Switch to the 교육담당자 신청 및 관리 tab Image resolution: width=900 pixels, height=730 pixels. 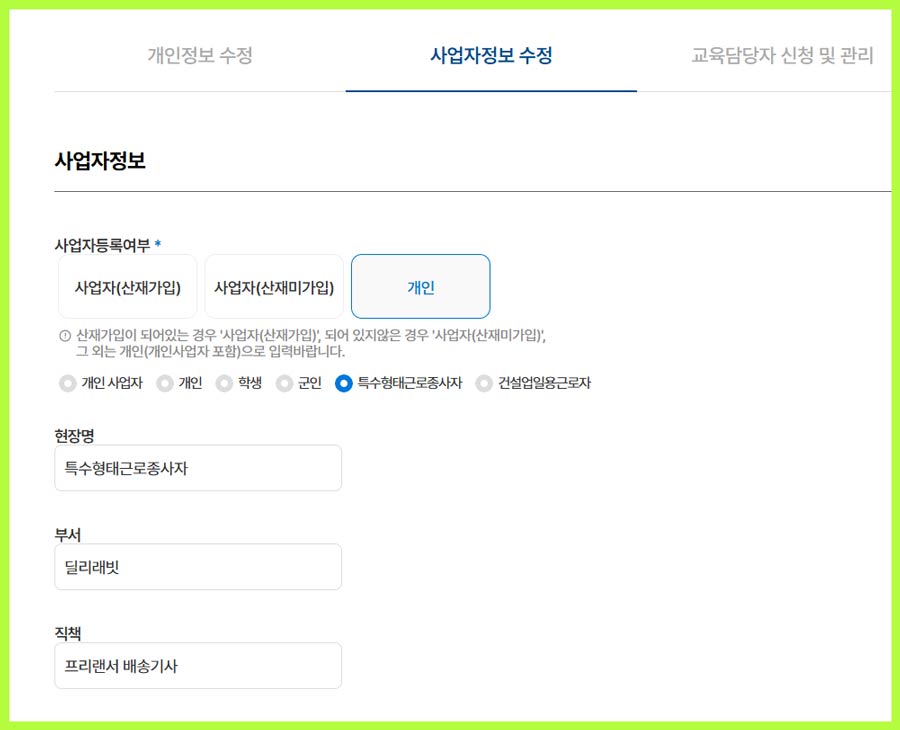point(782,57)
